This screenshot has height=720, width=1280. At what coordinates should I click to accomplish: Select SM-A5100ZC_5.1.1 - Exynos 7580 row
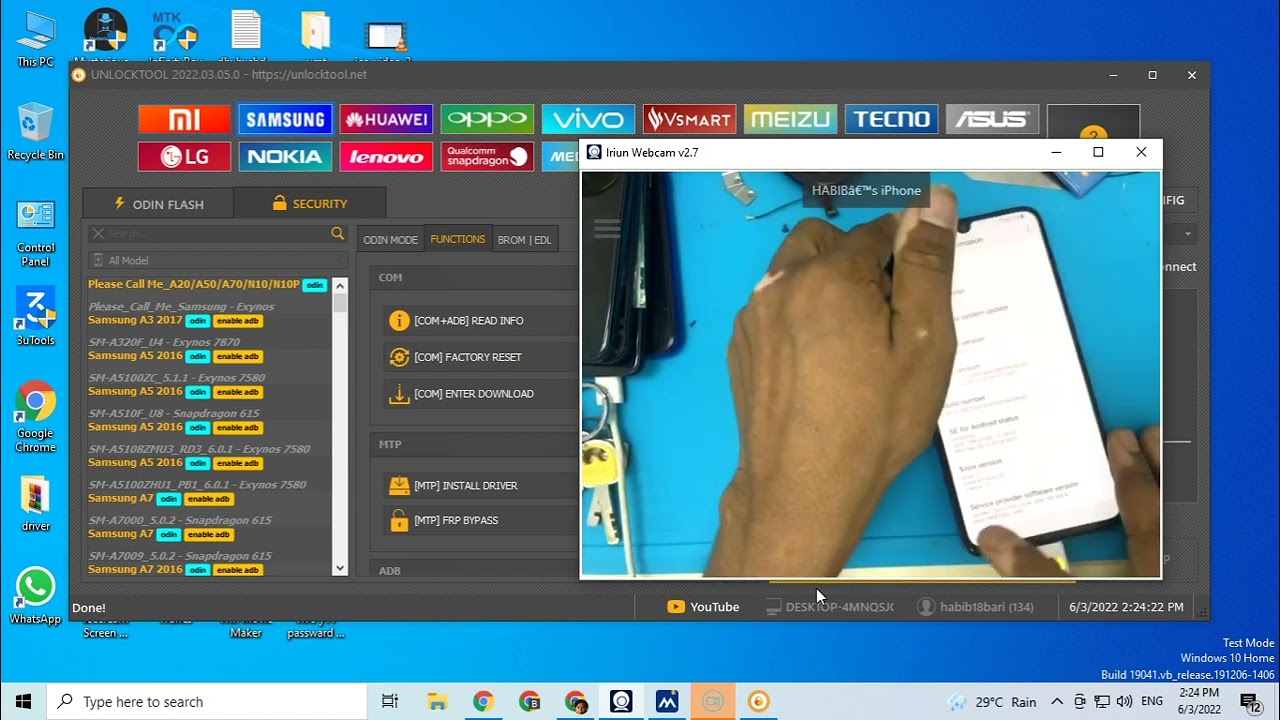tap(177, 378)
